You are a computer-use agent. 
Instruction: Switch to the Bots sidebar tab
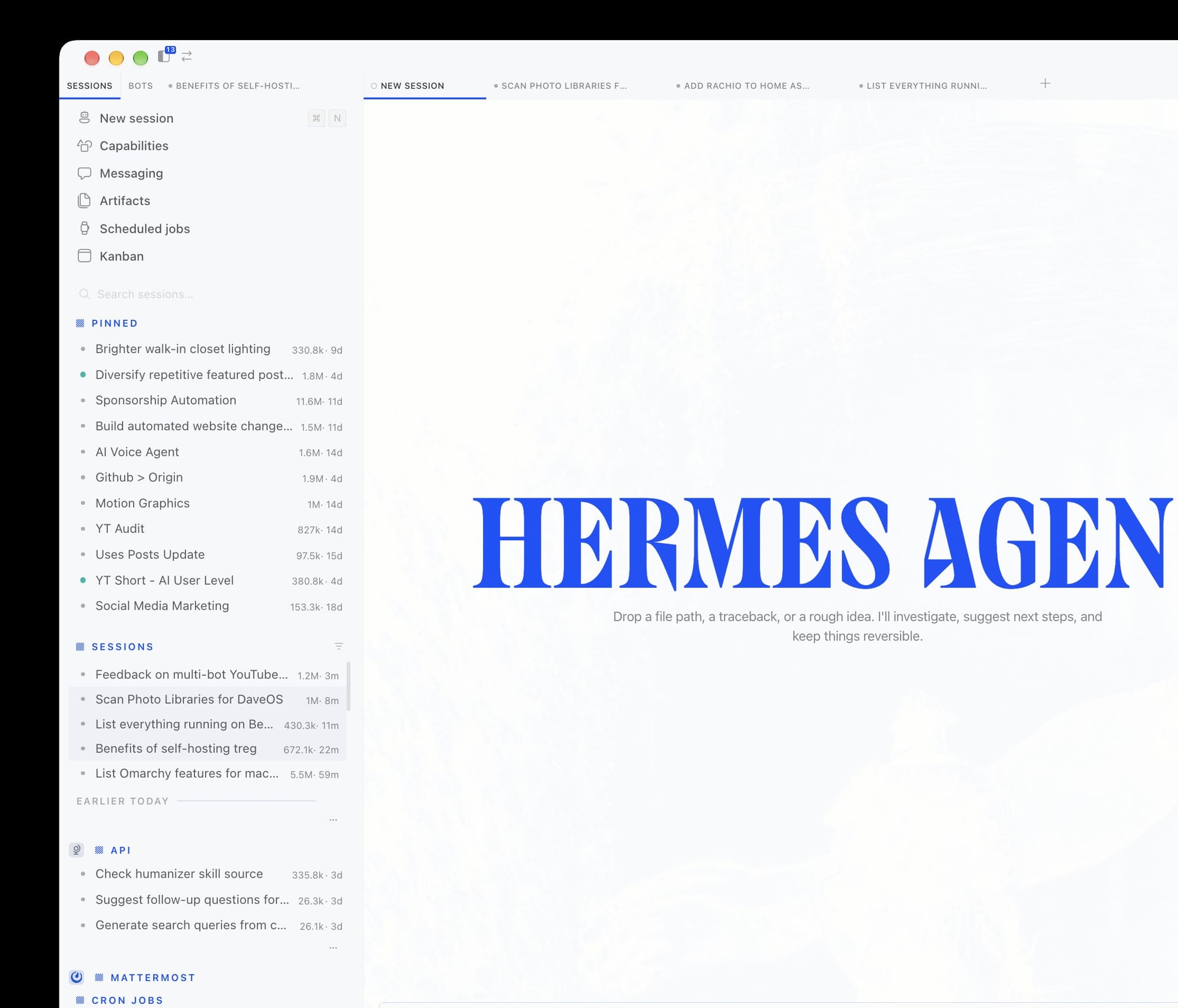pyautogui.click(x=141, y=85)
